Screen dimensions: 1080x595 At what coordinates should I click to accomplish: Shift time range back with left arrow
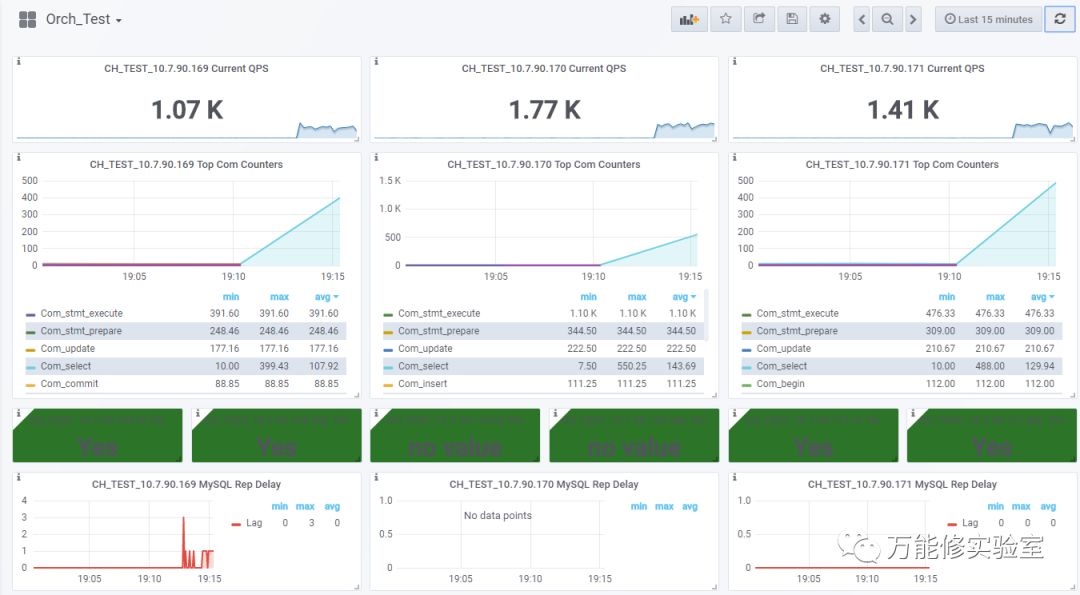point(862,19)
